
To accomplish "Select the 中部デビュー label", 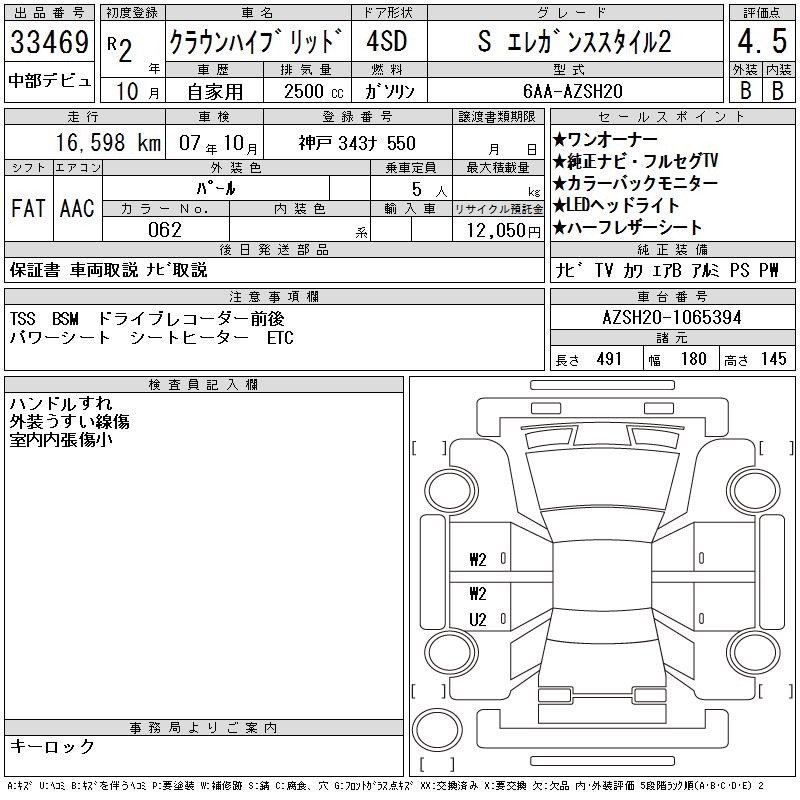I will tap(49, 81).
